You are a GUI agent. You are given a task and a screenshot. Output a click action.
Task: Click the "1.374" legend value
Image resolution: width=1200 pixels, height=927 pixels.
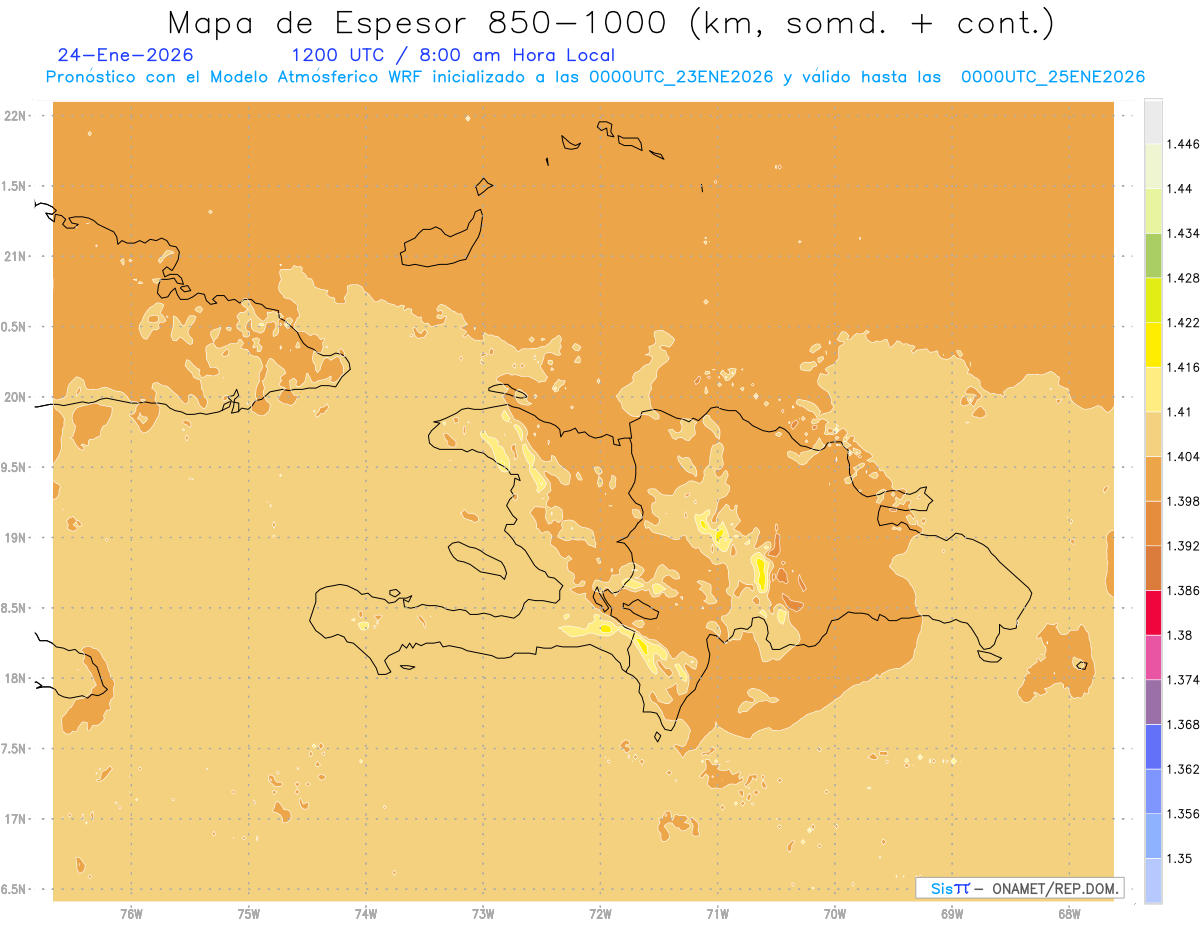[x=1183, y=680]
